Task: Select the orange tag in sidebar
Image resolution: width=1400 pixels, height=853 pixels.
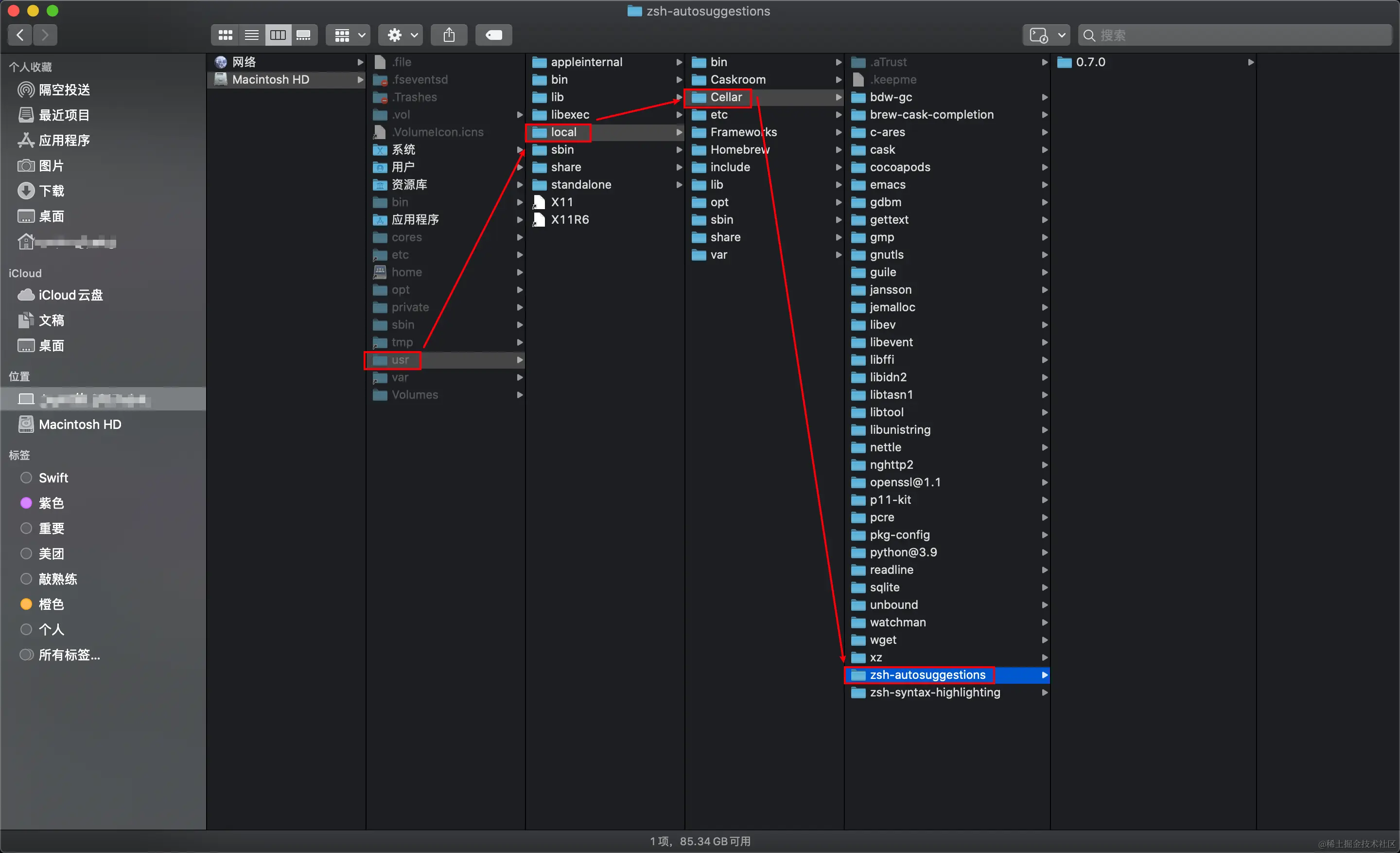Action: pyautogui.click(x=51, y=604)
